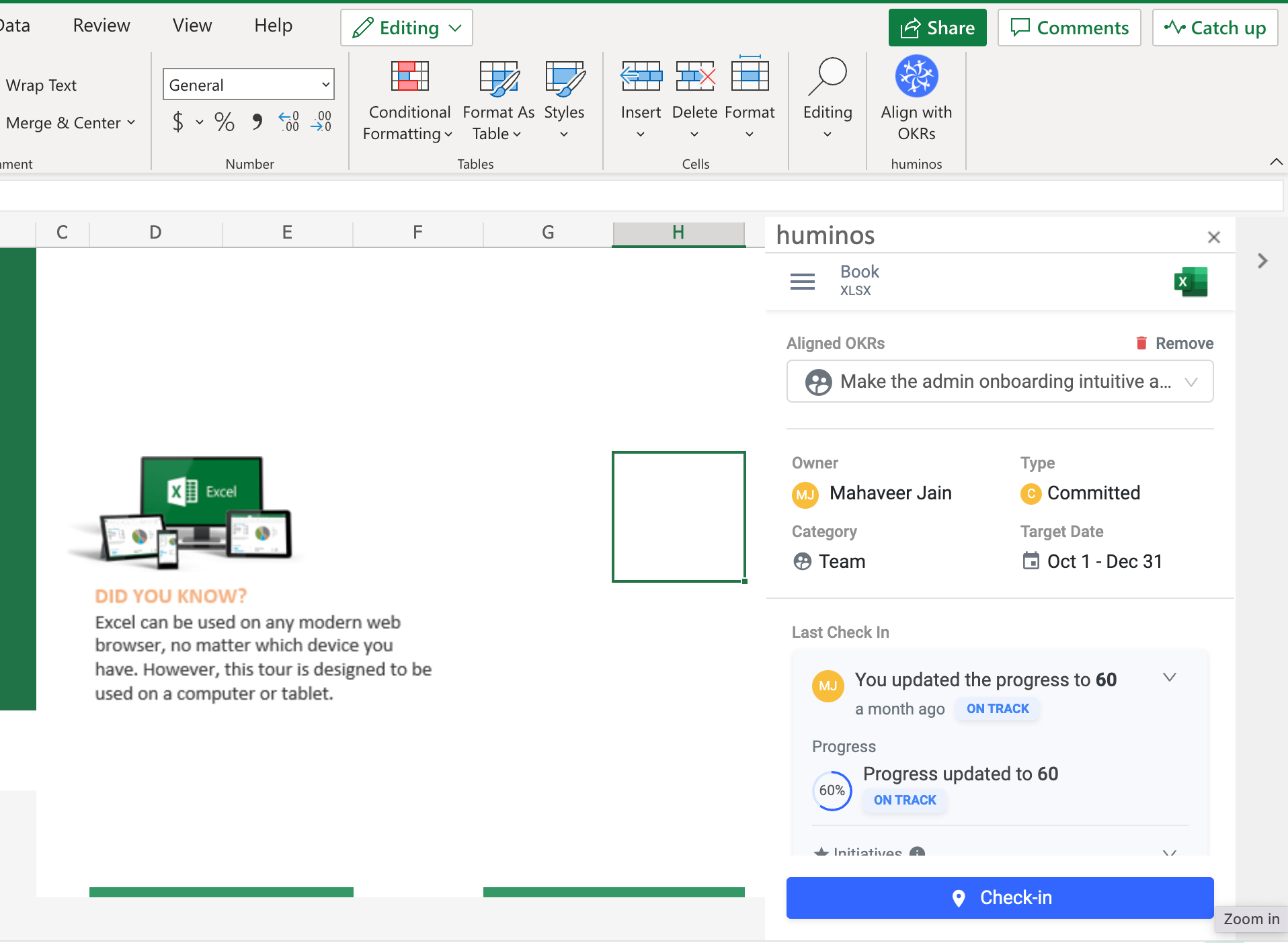This screenshot has height=943, width=1288.
Task: Open currency format dropdown arrow
Action: pyautogui.click(x=200, y=122)
